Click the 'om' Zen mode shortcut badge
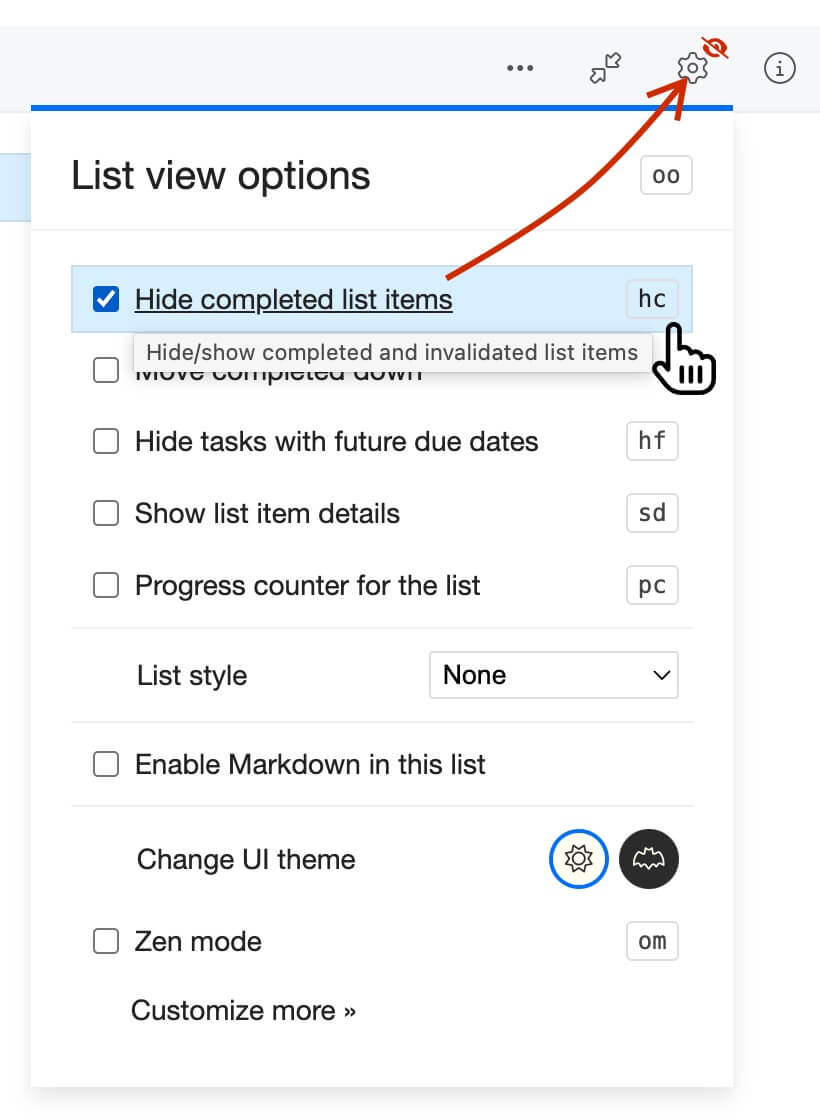820x1120 pixels. (652, 941)
